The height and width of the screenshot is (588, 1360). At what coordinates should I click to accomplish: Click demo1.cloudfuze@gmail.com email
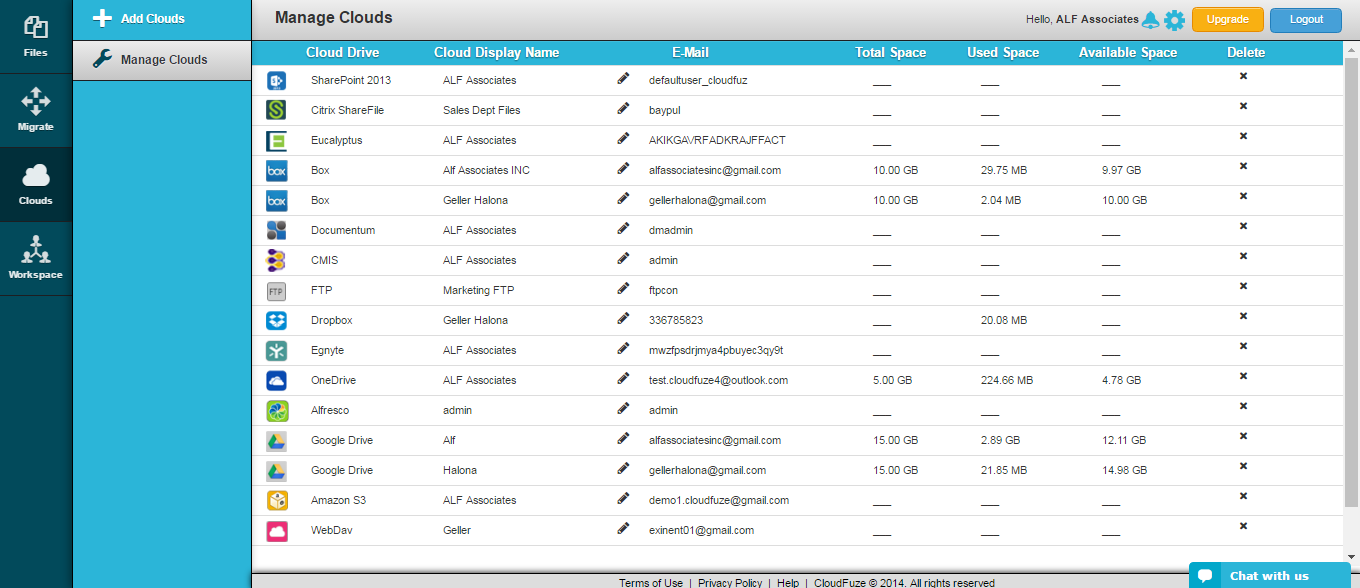719,501
